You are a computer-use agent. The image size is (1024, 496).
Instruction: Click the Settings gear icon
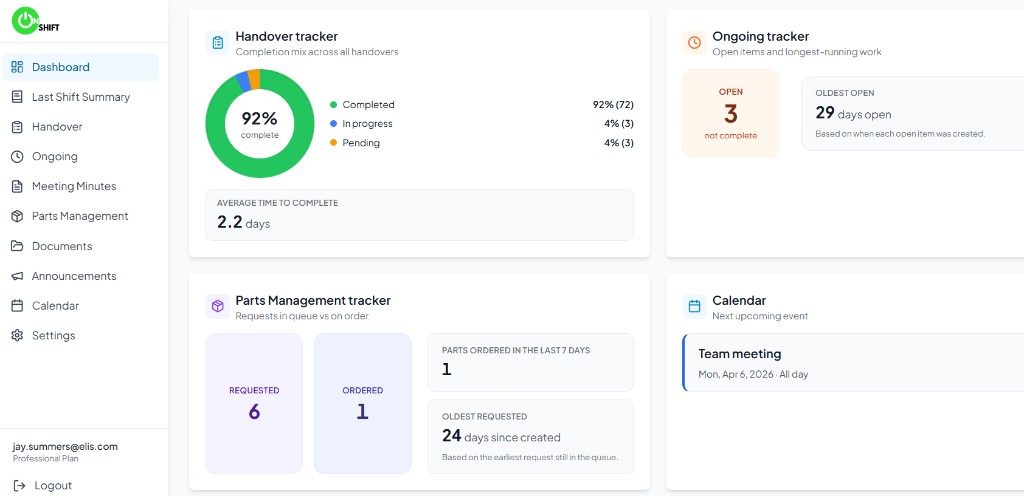pos(17,335)
